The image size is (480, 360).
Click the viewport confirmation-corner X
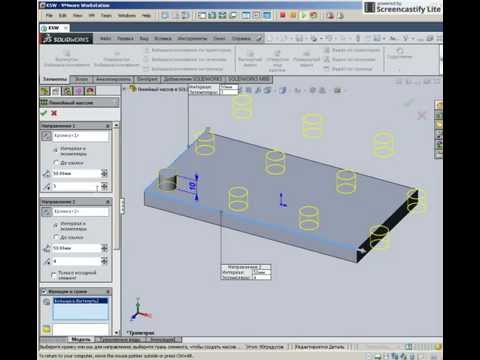tap(422, 115)
